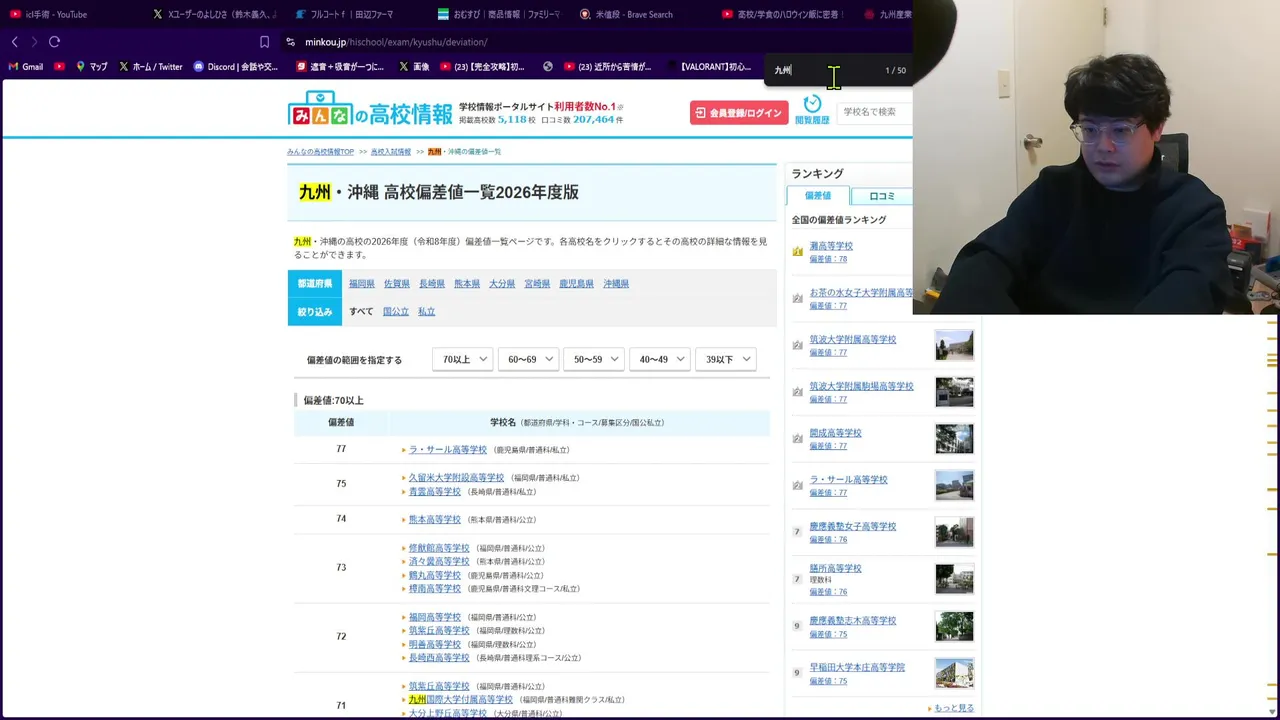Open 慶應義塾女子高等学校 in the ranking

[x=853, y=526]
